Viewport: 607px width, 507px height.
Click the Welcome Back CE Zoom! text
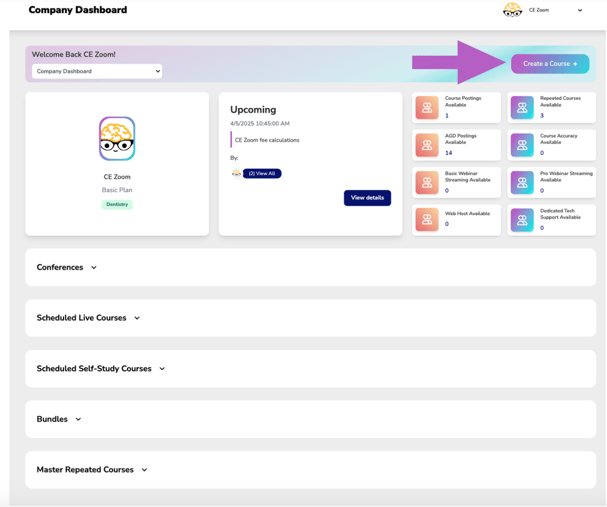pos(74,54)
